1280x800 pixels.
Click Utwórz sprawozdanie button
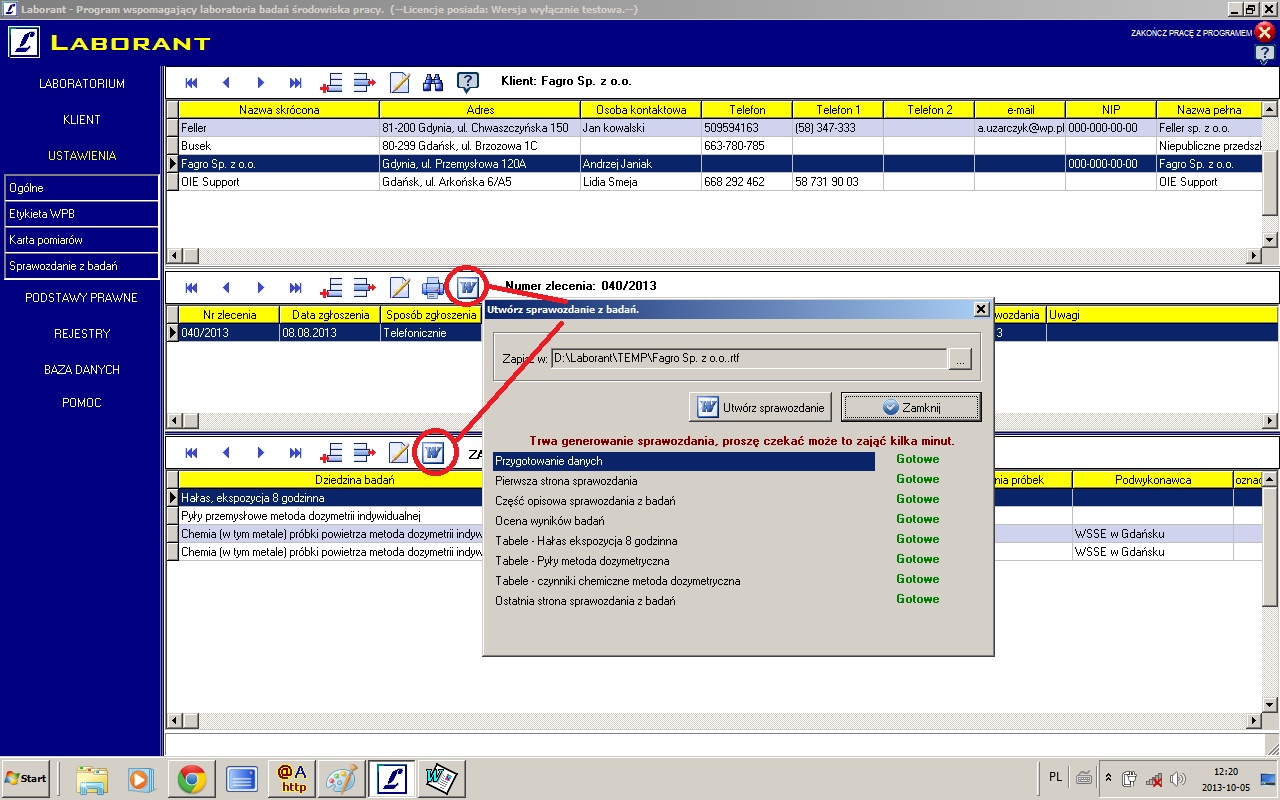[761, 407]
